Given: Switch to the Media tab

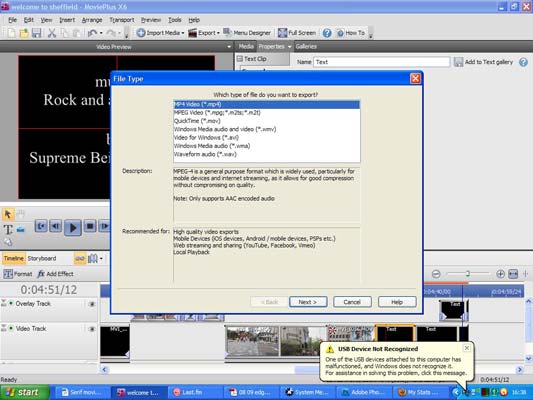Looking at the screenshot, I should (x=246, y=47).
